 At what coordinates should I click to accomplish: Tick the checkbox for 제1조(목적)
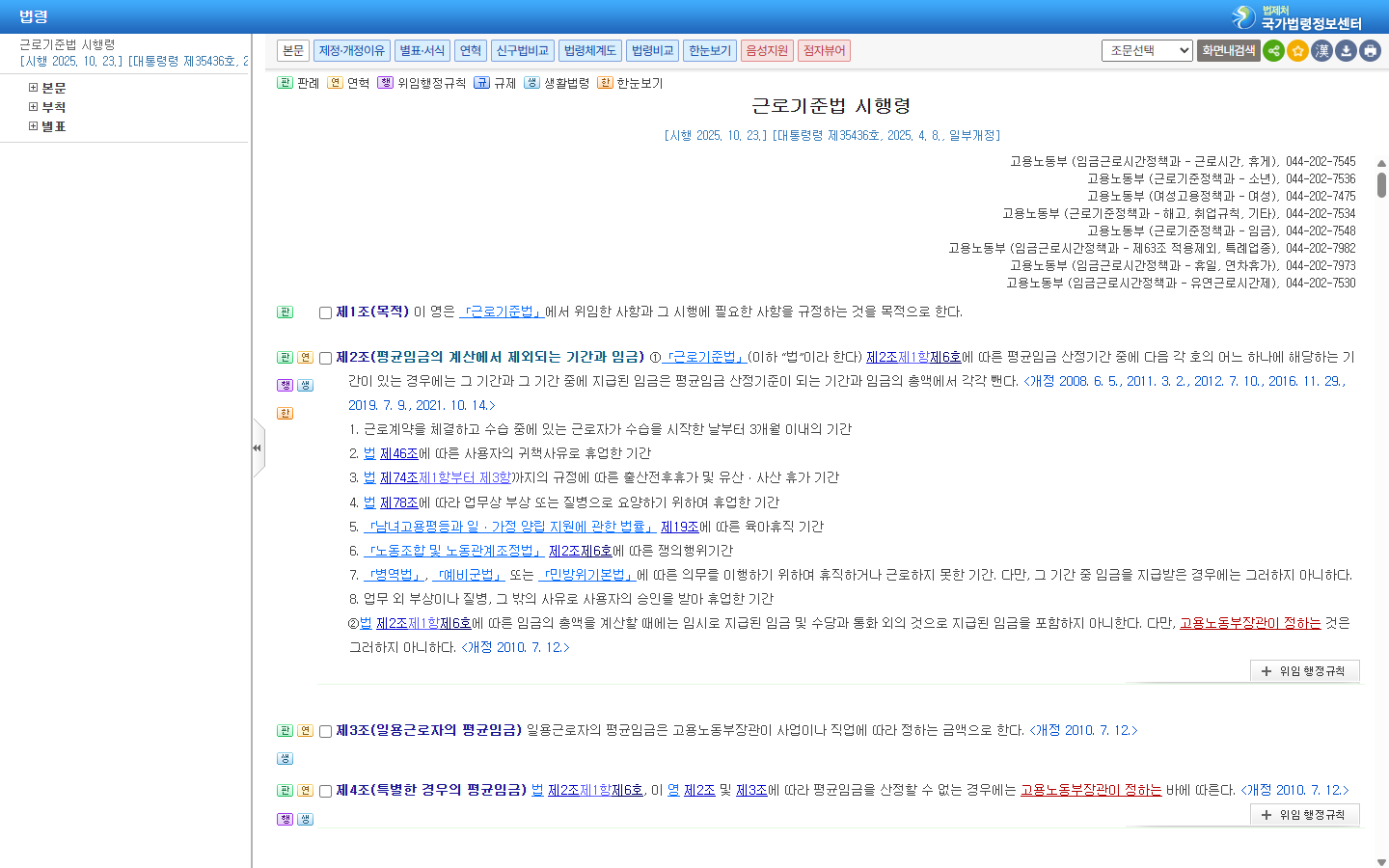click(x=326, y=312)
